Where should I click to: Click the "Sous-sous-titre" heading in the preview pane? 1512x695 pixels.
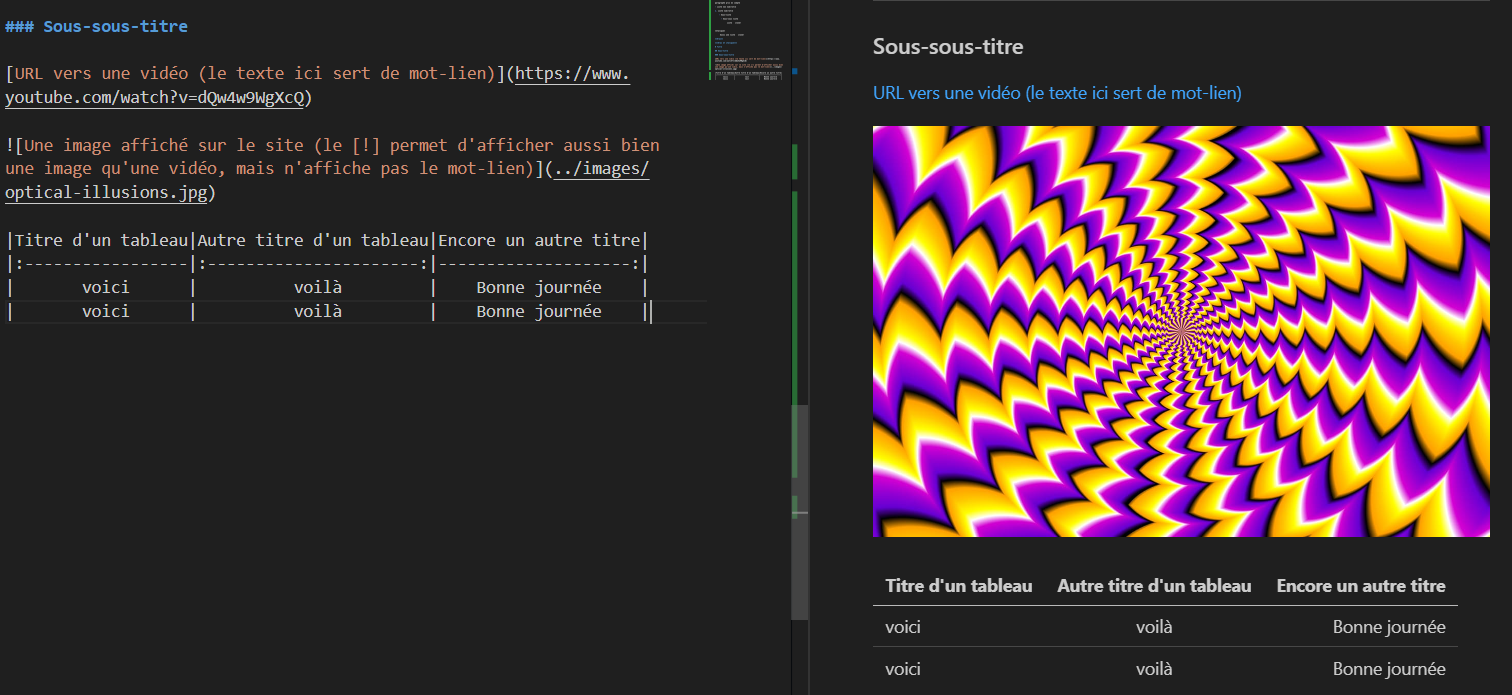click(948, 46)
